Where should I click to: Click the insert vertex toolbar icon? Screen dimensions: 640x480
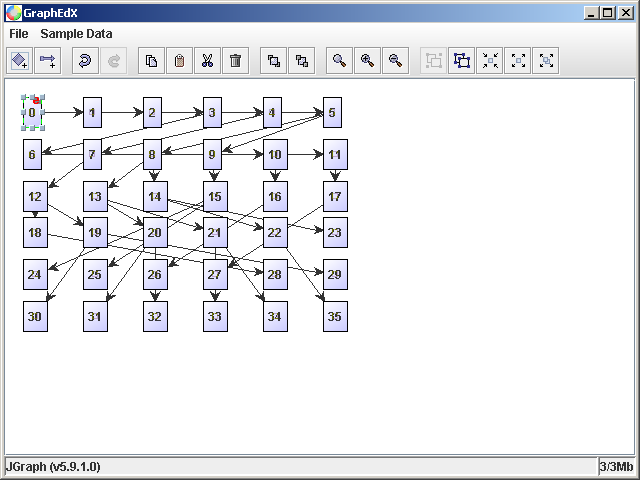coord(20,61)
